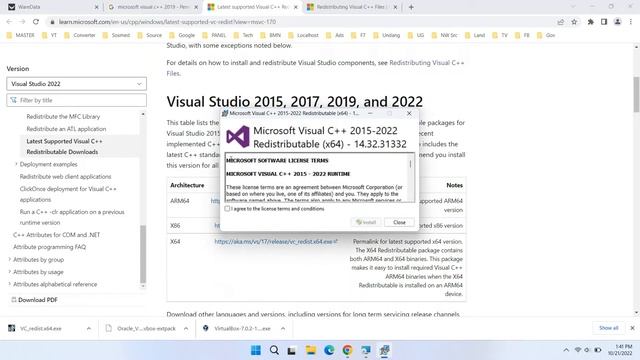Open the PANEL bookmarks folder
This screenshot has height=360, width=640.
coord(214,35)
